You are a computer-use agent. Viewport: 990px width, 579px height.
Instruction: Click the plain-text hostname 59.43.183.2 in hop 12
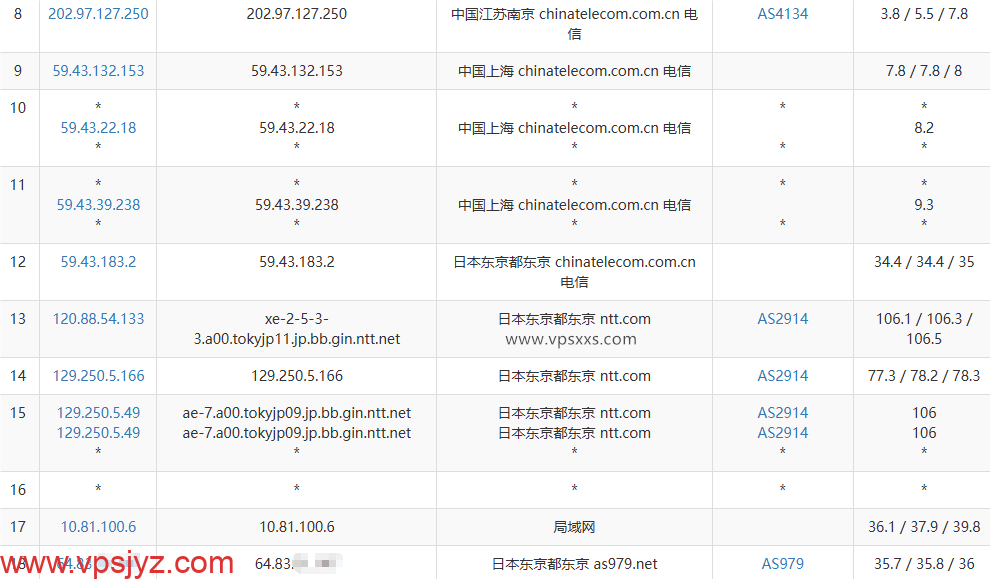(x=297, y=261)
